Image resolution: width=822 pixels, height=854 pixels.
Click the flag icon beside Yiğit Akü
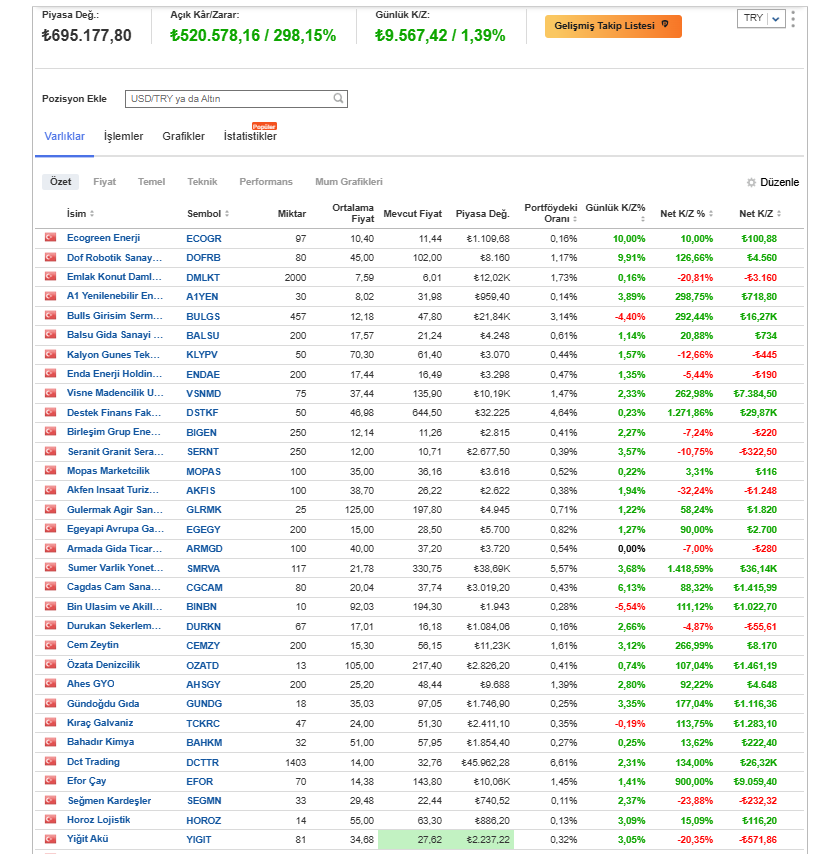coord(51,839)
